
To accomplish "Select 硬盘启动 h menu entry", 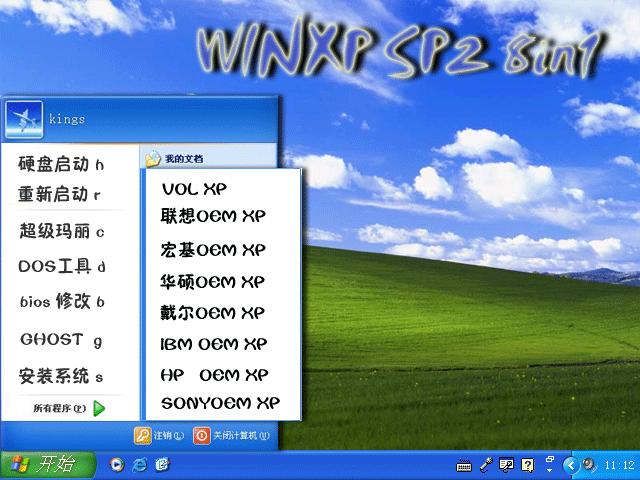I will 61,164.
